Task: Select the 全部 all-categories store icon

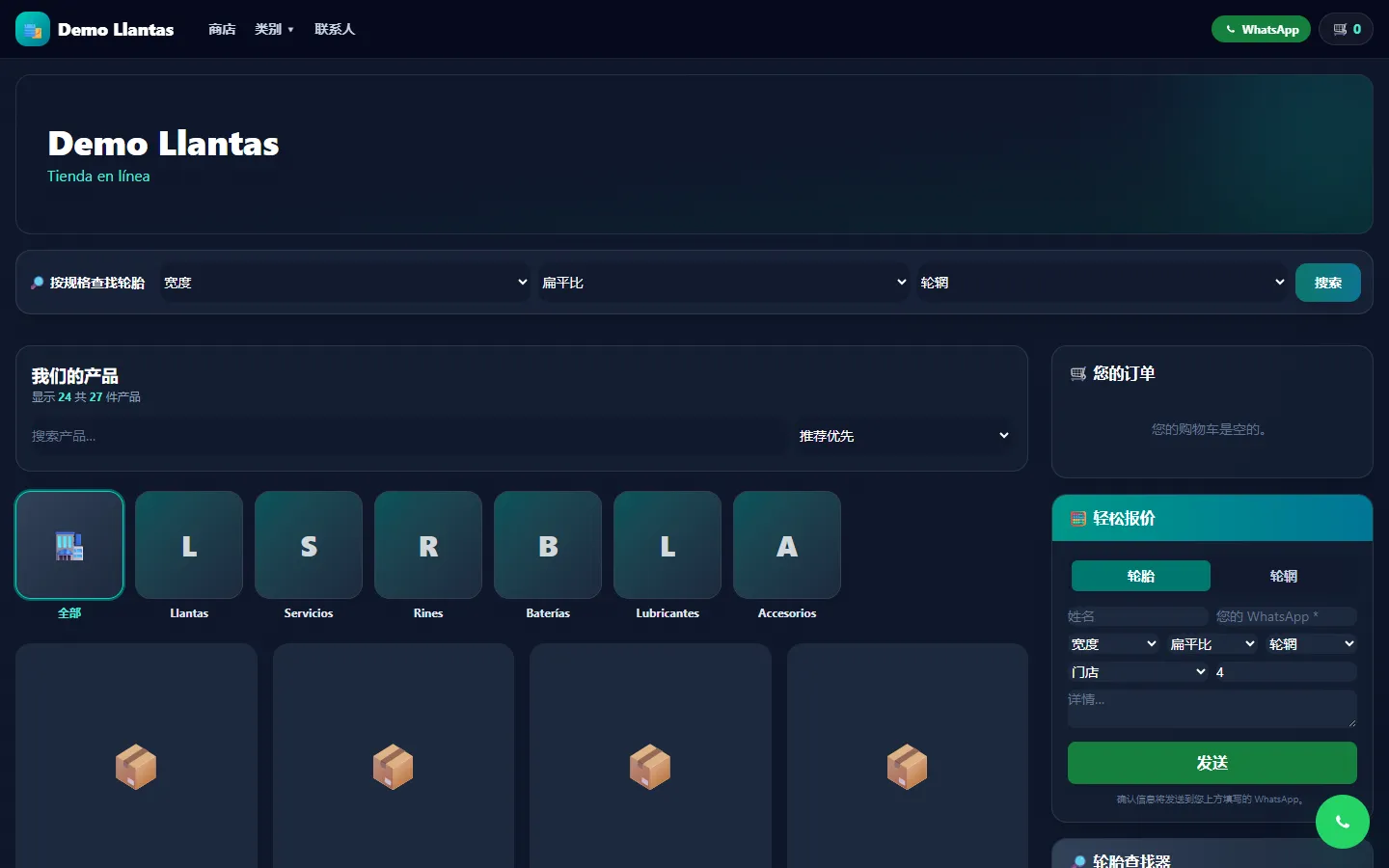Action: [69, 545]
